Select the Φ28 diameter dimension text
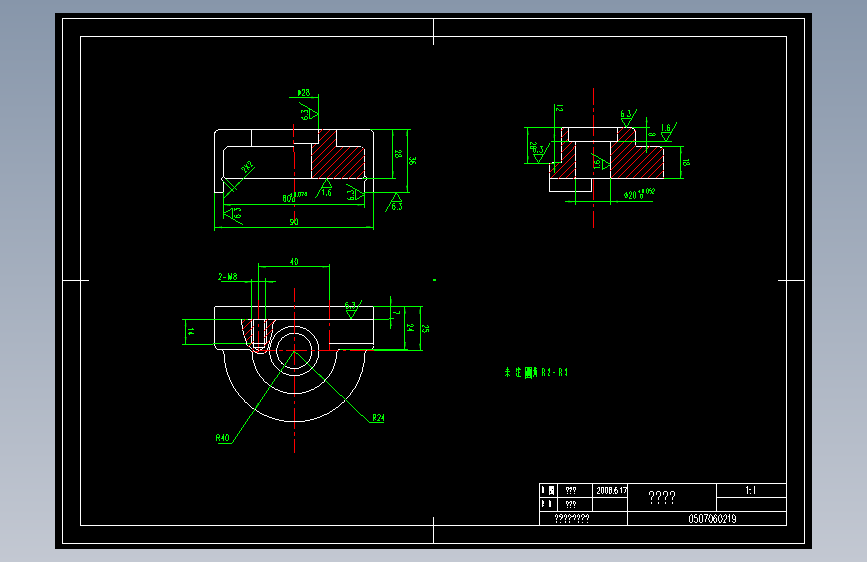867x562 pixels. coord(304,93)
